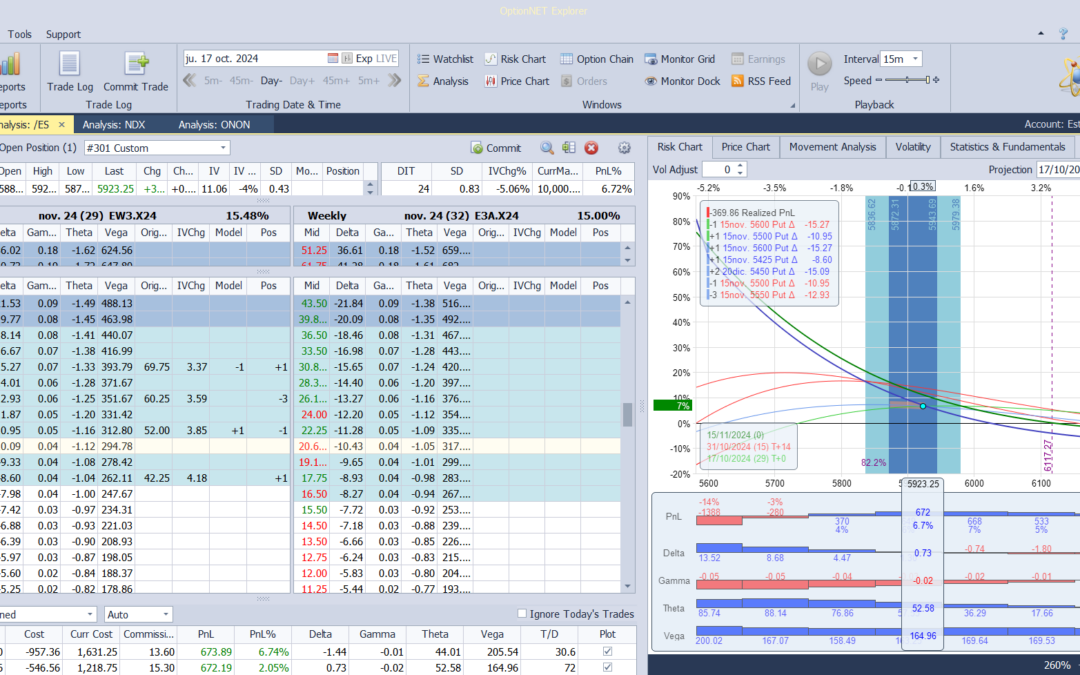The height and width of the screenshot is (675, 1080).
Task: Open the Option Chain window
Action: [x=596, y=59]
